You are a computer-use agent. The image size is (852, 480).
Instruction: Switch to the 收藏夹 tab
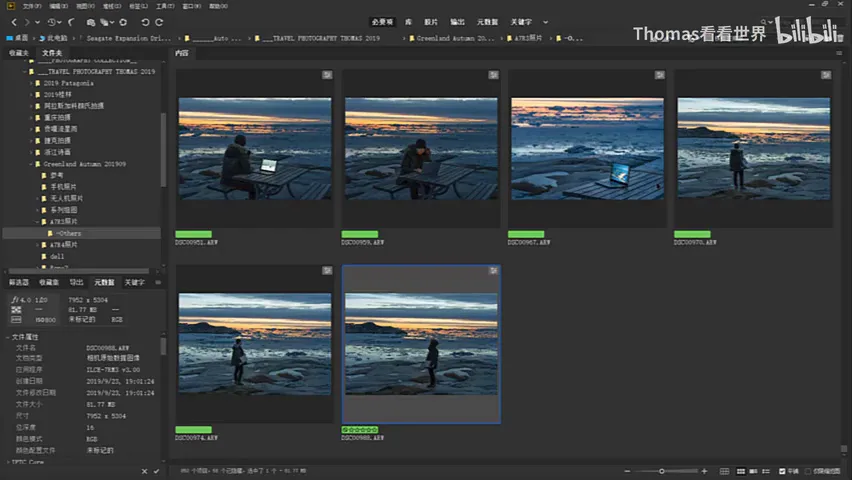[x=19, y=53]
